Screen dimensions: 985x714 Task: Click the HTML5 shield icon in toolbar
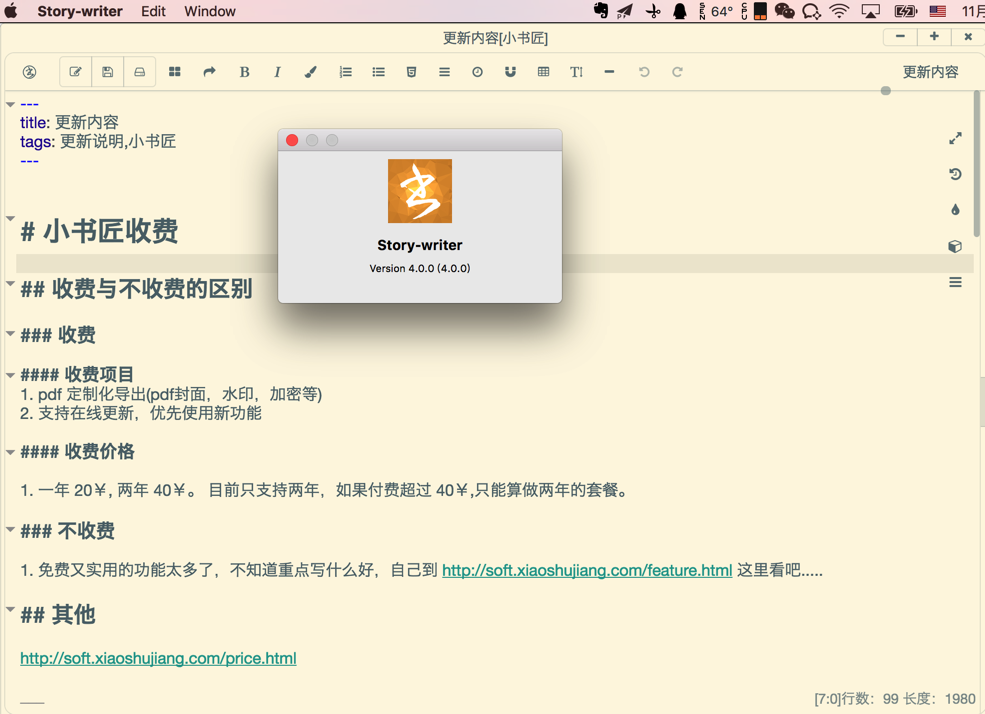tap(411, 72)
